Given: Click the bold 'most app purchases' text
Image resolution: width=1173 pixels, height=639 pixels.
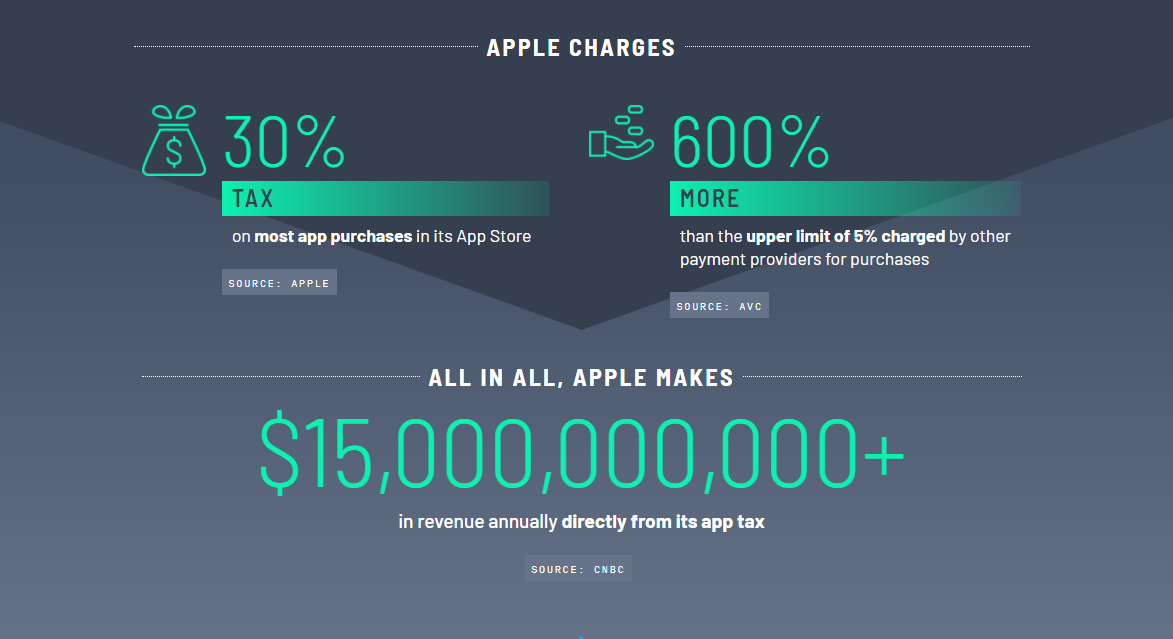Looking at the screenshot, I should coord(333,236).
